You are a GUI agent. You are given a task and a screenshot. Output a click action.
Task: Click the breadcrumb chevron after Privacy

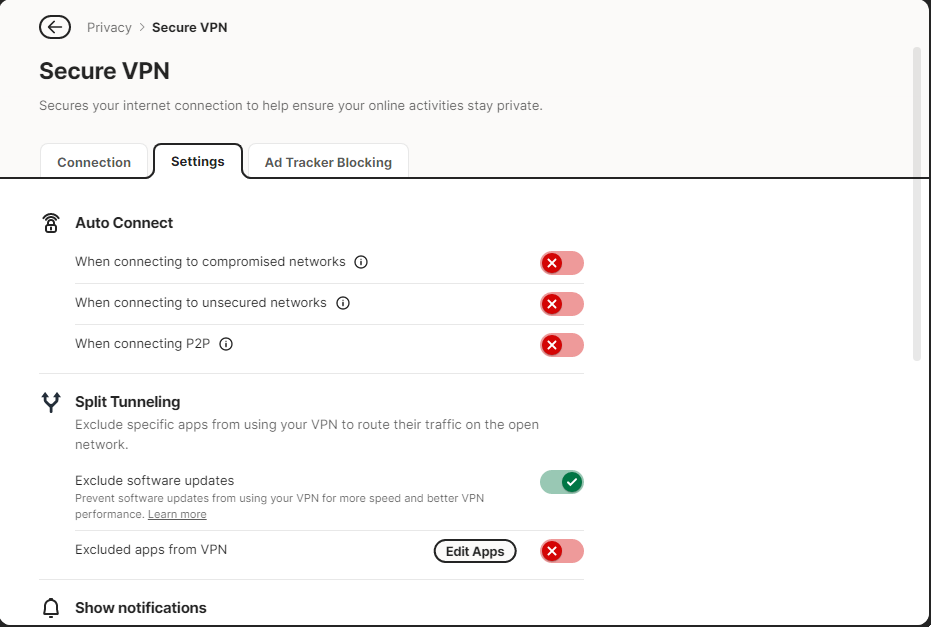coord(142,27)
